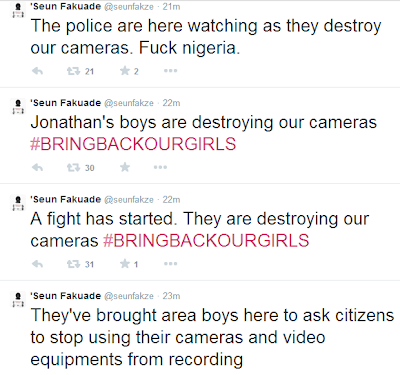Open #BRINGBACKOURGIRLS hashtag in Jonathan's boys tweet
This screenshot has width=400, height=375.
pyautogui.click(x=133, y=144)
